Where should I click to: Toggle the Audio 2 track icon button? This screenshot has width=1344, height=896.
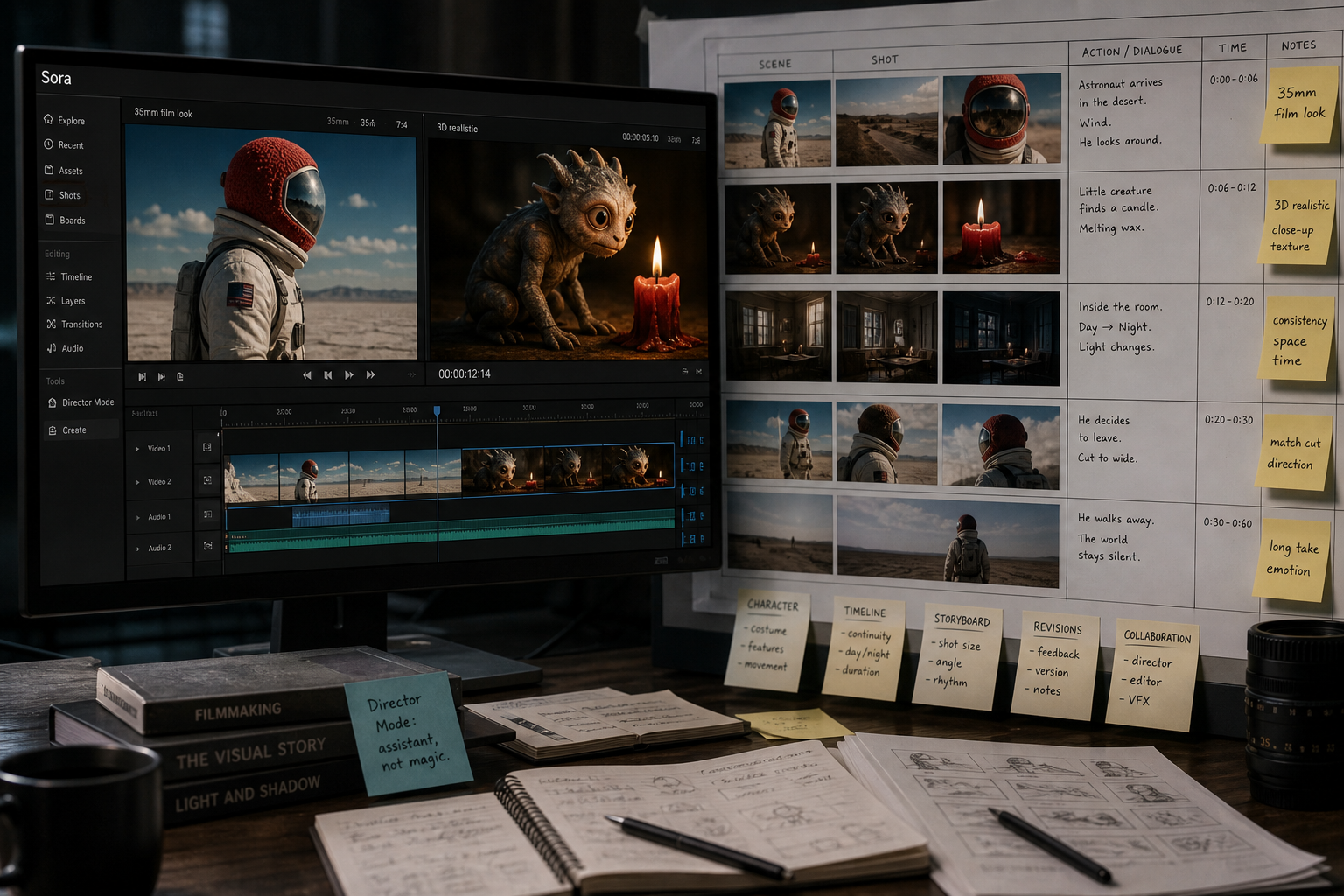coord(207,546)
